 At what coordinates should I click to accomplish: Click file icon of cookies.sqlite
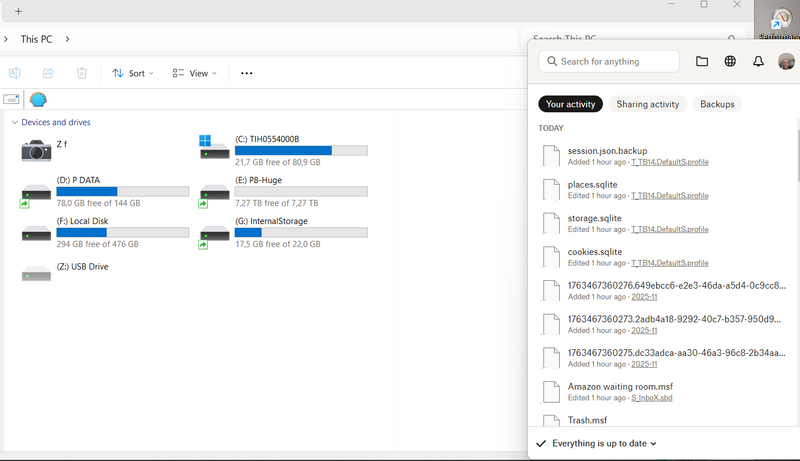[551, 257]
